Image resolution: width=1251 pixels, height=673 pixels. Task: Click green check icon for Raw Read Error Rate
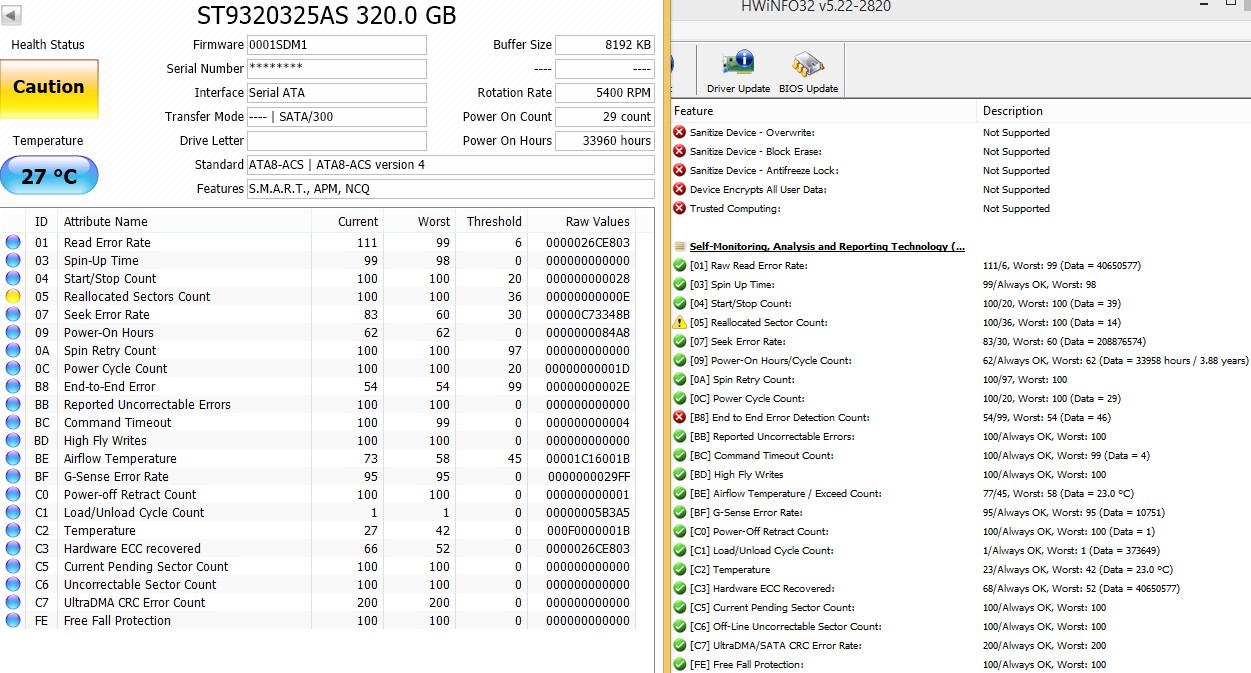point(680,266)
